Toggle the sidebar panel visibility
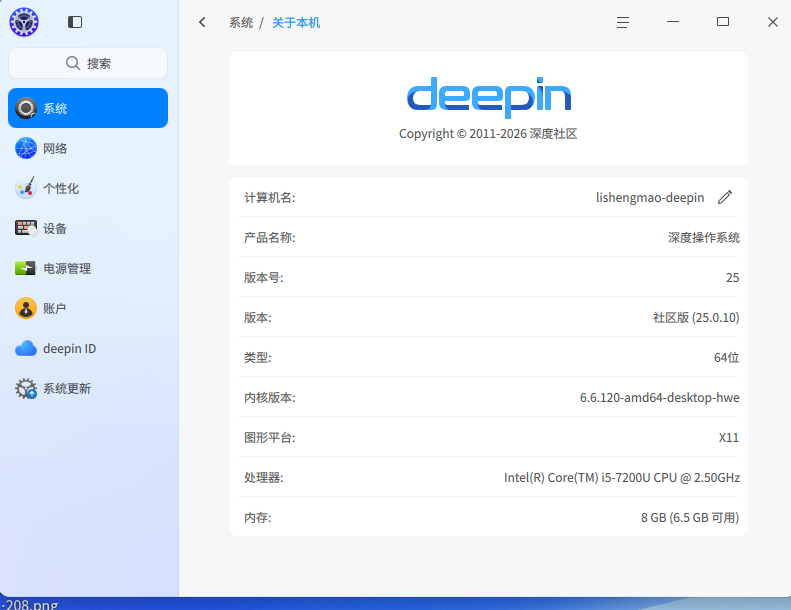Image resolution: width=791 pixels, height=610 pixels. pos(75,22)
